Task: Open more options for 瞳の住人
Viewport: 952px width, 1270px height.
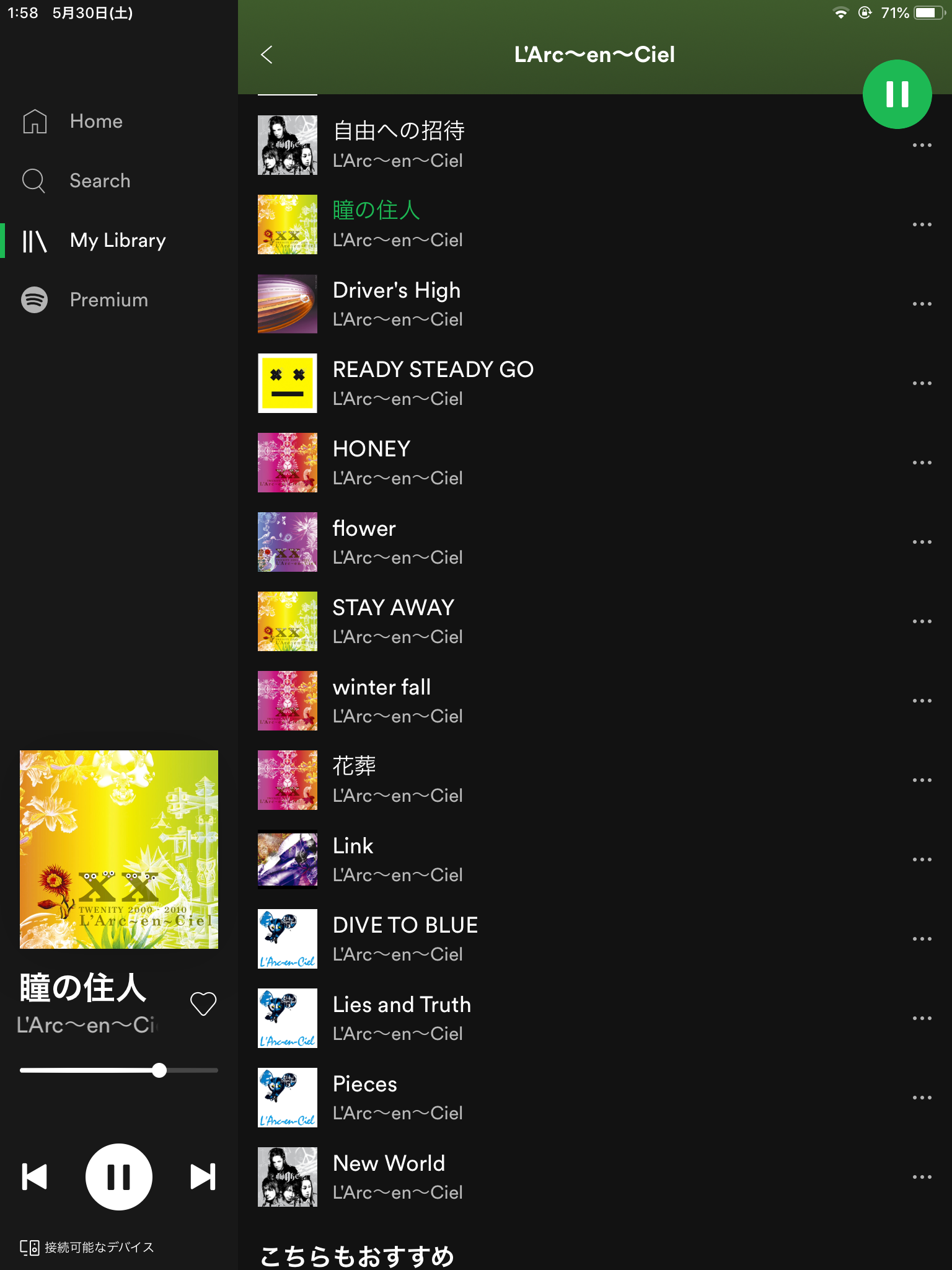Action: tap(922, 224)
